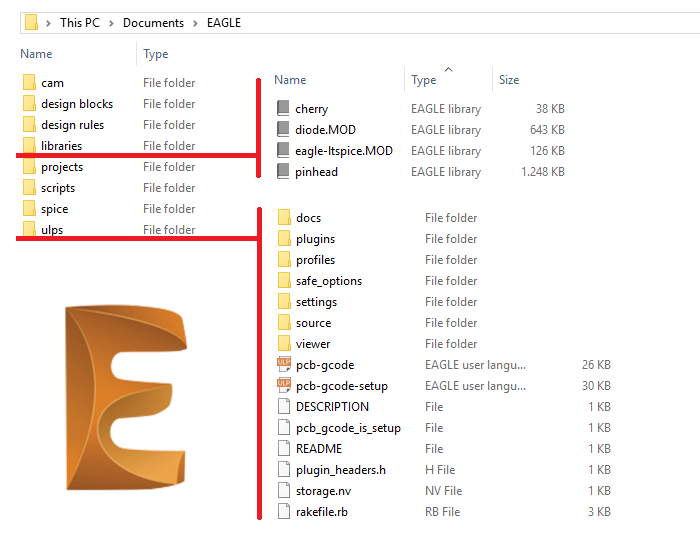Click the safe_options folder icon
700x550 pixels.
click(x=284, y=280)
